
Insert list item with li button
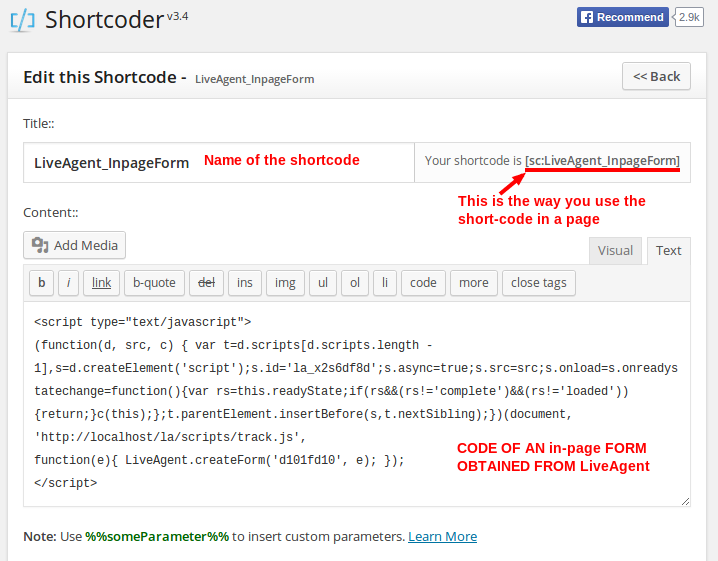385,283
